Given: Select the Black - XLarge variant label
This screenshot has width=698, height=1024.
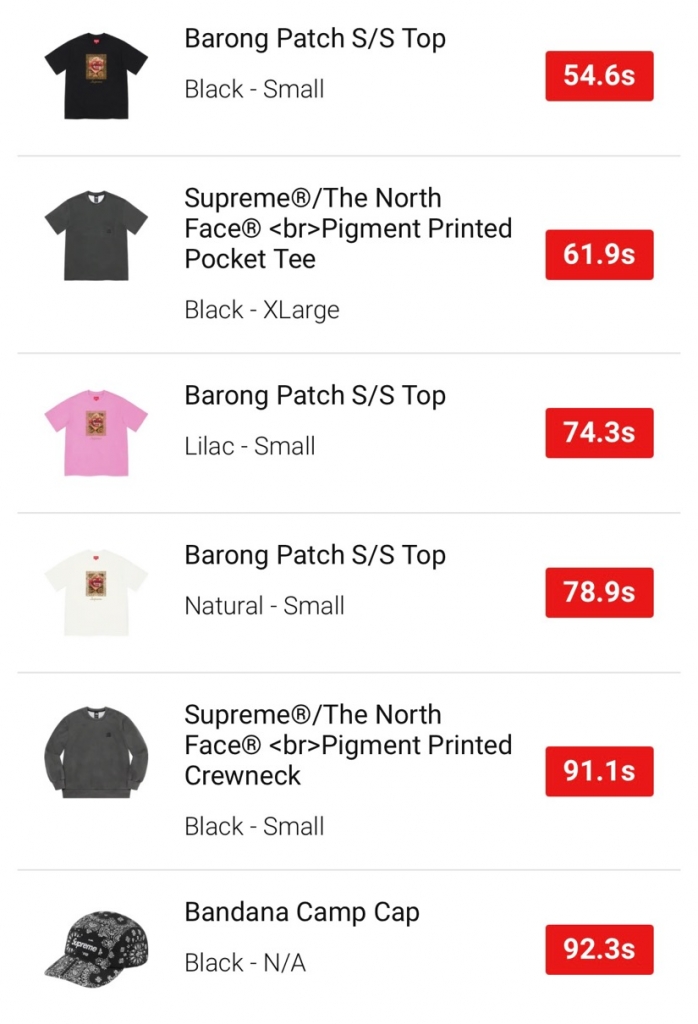Looking at the screenshot, I should coord(262,310).
